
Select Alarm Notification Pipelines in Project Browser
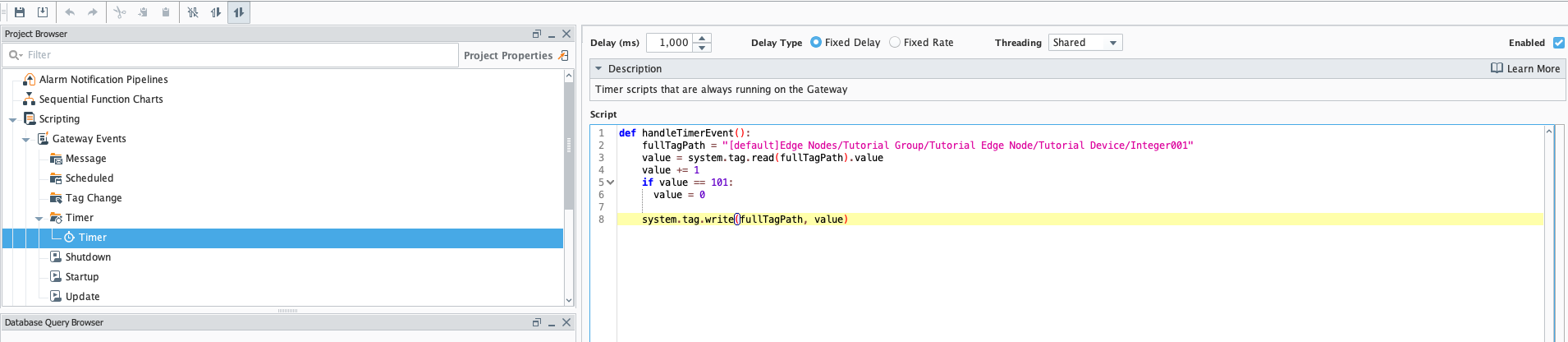pos(103,80)
